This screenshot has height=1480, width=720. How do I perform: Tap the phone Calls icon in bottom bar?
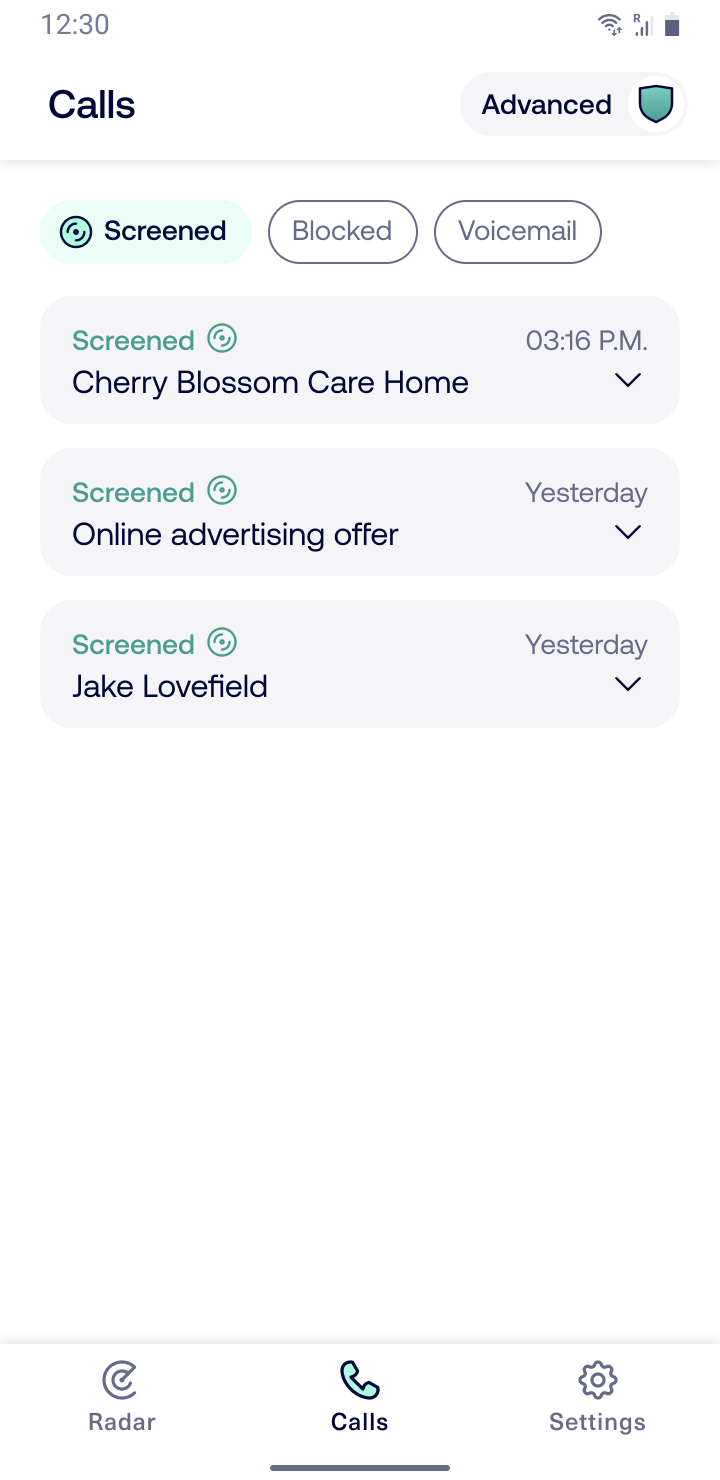(359, 1381)
